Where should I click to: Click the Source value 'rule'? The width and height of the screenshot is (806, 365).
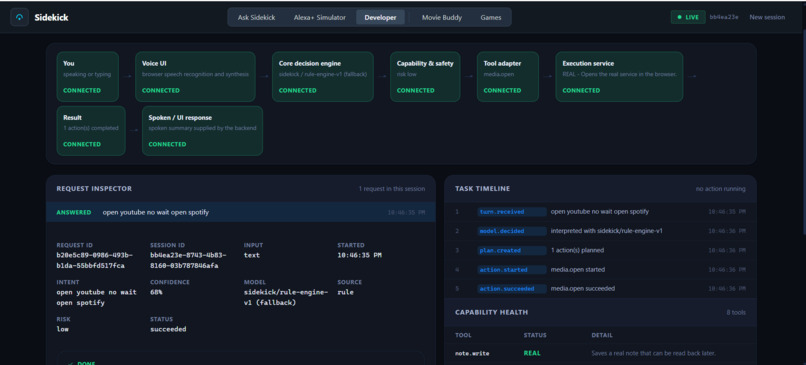345,292
